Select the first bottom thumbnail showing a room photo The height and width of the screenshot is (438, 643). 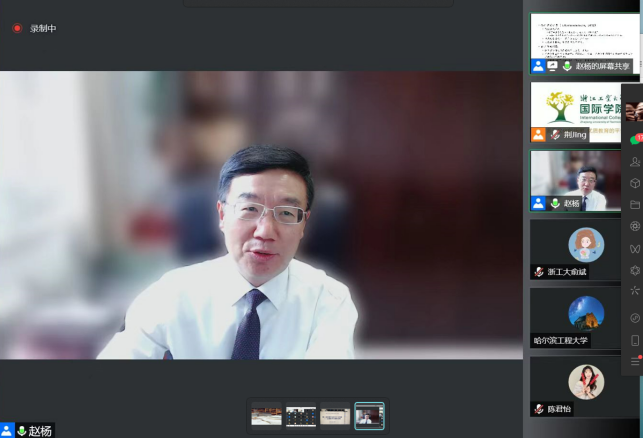pos(266,416)
